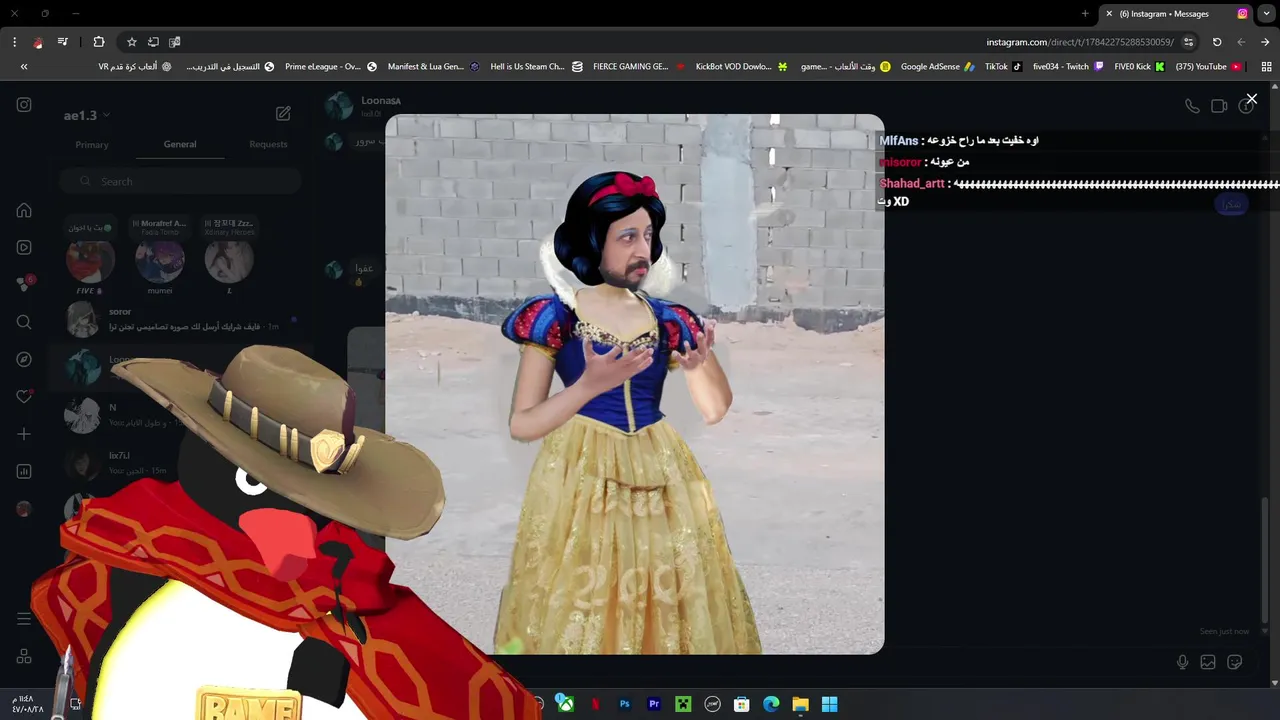Open the YouTube bookmark

[x=1208, y=67]
